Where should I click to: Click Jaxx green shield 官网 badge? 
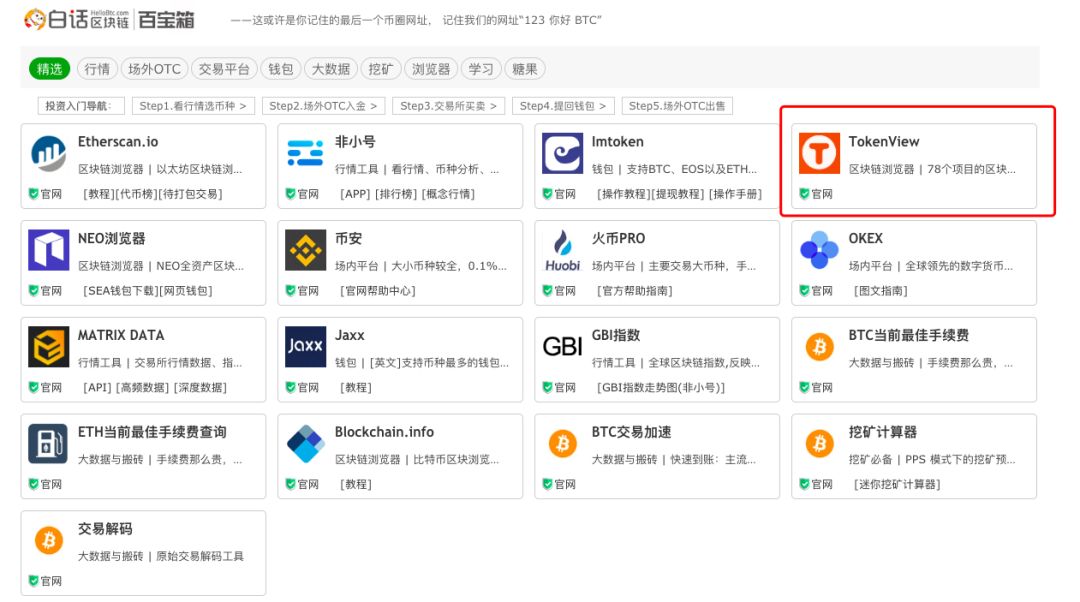click(x=302, y=388)
